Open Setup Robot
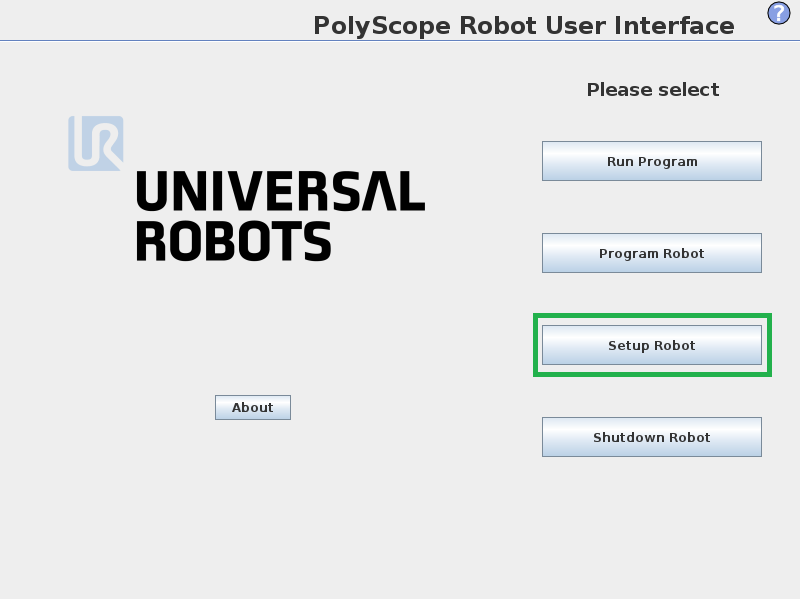 pyautogui.click(x=651, y=344)
